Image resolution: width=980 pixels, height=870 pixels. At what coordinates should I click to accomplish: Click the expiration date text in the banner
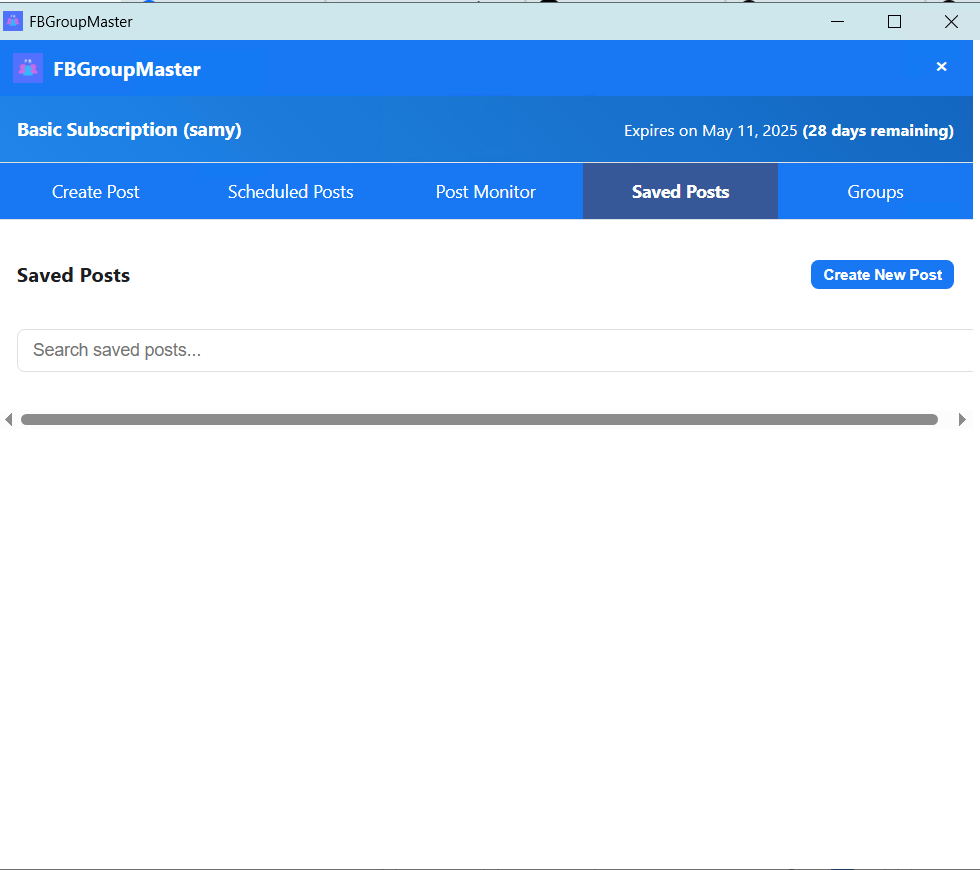tap(789, 130)
